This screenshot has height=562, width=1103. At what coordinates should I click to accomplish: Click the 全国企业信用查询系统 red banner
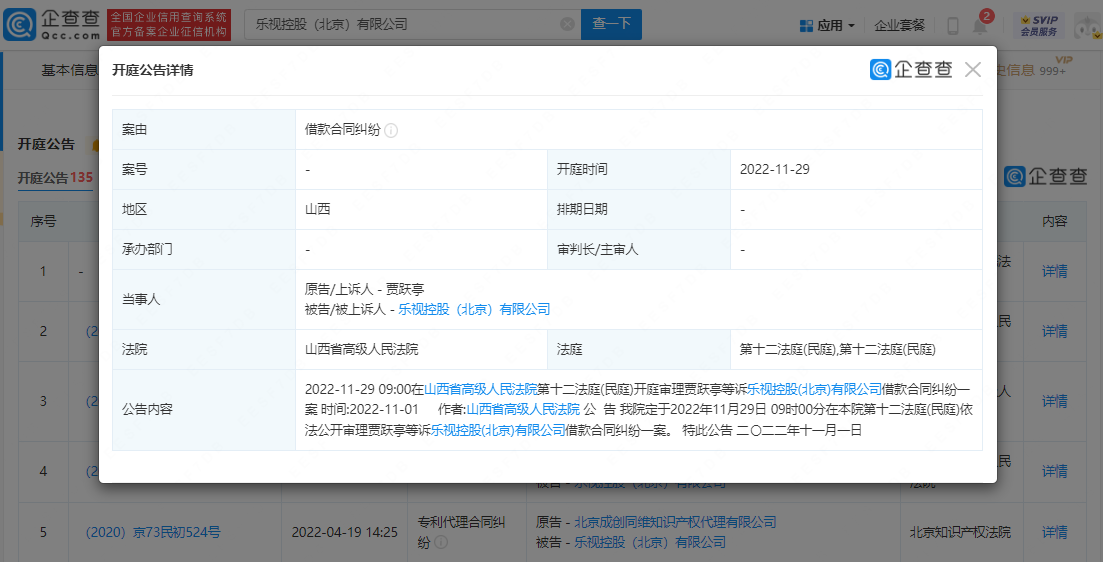(x=169, y=25)
